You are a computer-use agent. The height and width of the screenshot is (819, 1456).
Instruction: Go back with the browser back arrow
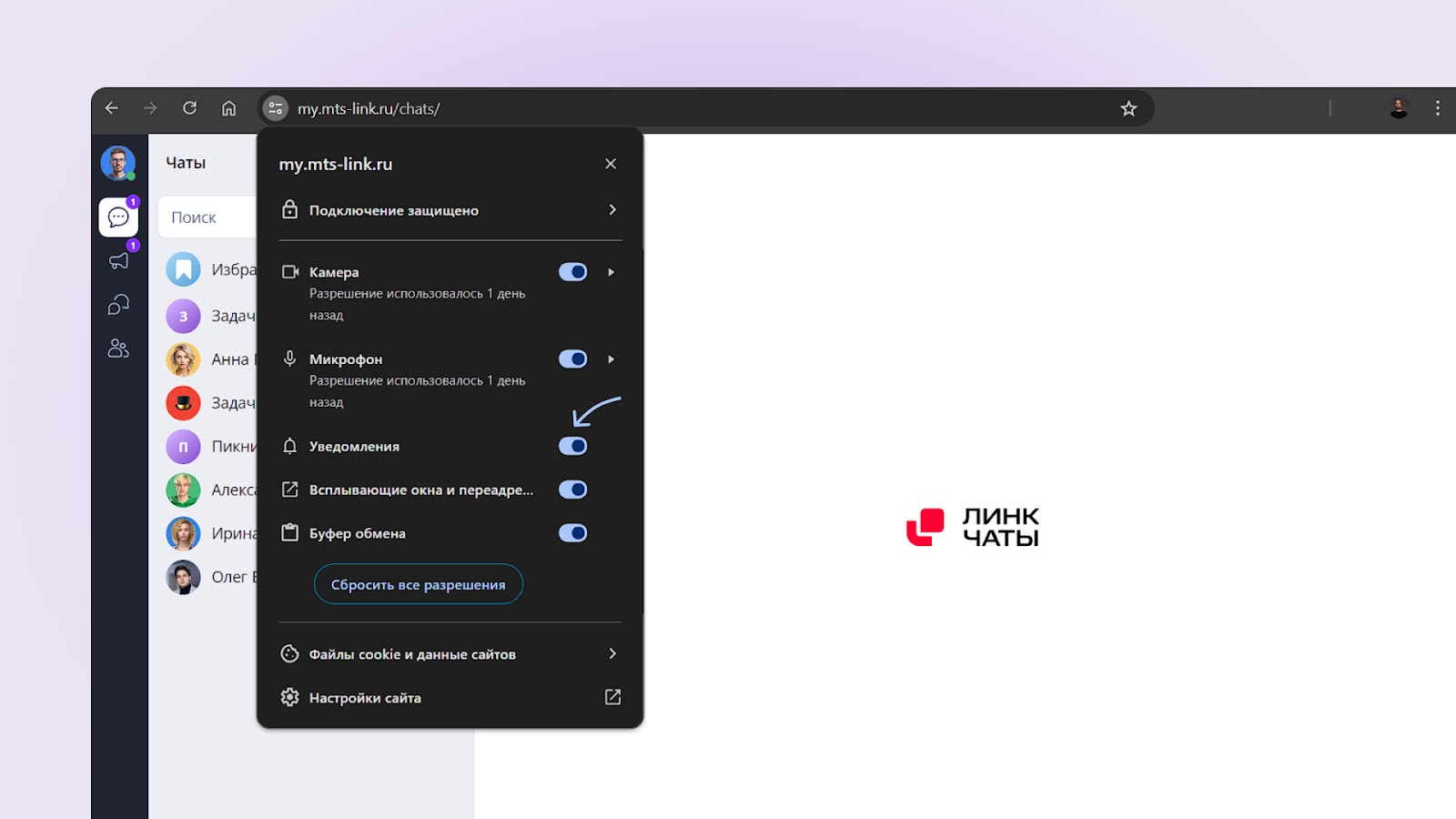(112, 108)
